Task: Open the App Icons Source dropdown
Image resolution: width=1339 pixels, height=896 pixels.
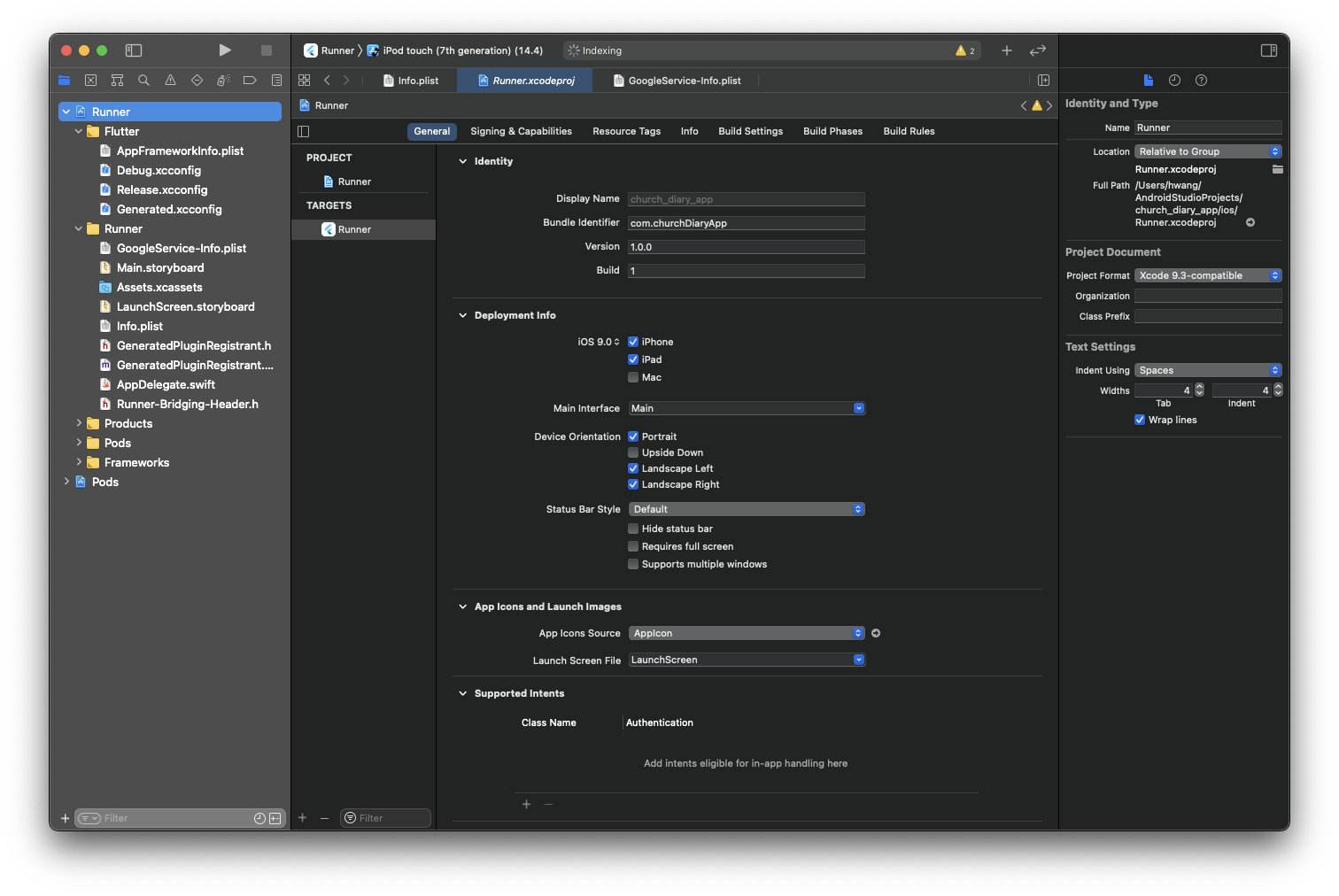Action: [747, 633]
